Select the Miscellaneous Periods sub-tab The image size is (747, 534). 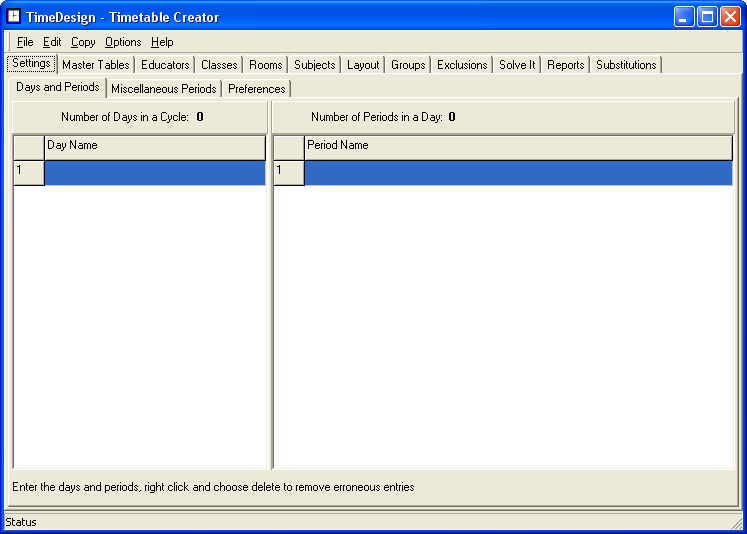pyautogui.click(x=164, y=89)
